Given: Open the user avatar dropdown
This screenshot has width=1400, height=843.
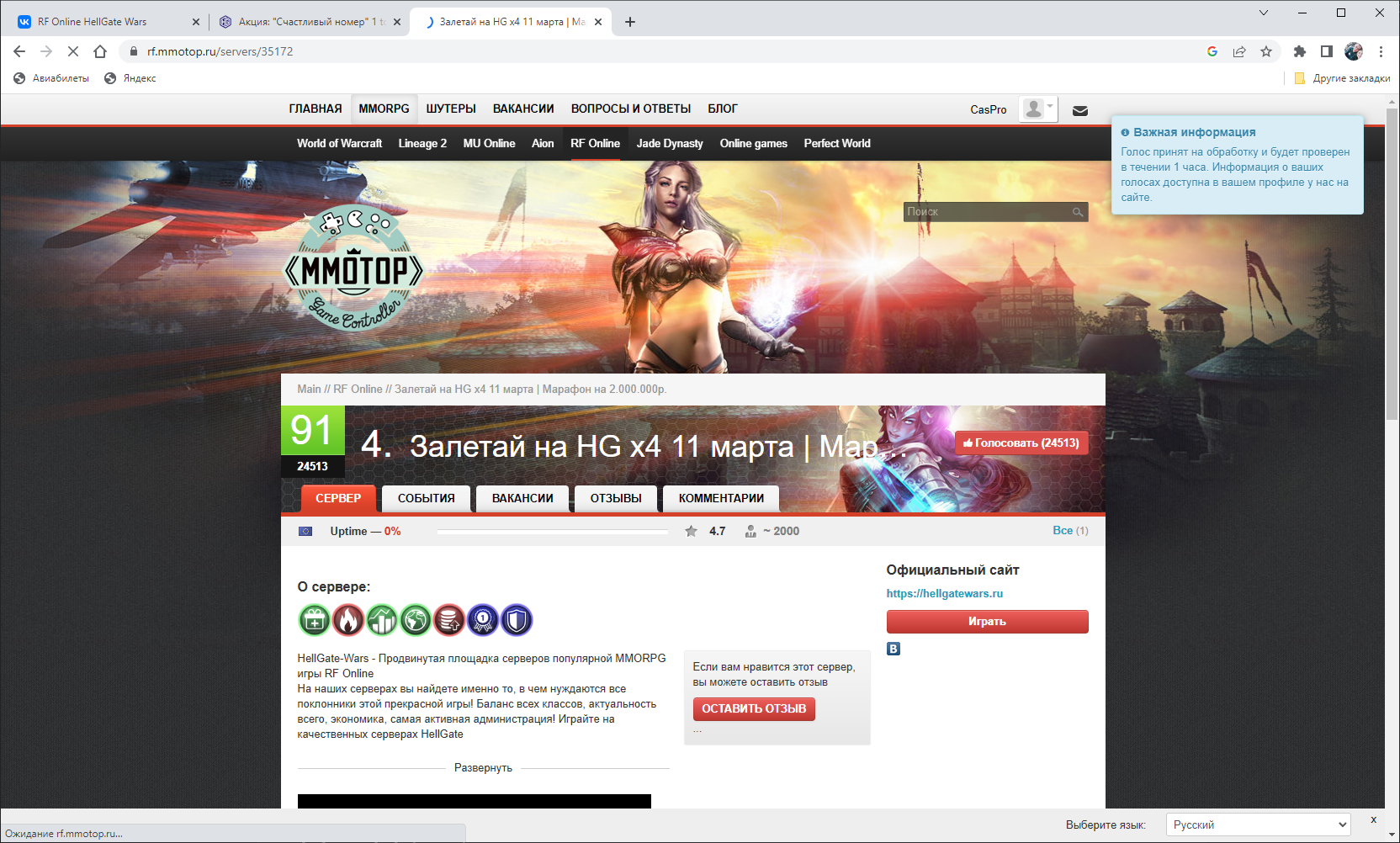Looking at the screenshot, I should pos(1038,109).
